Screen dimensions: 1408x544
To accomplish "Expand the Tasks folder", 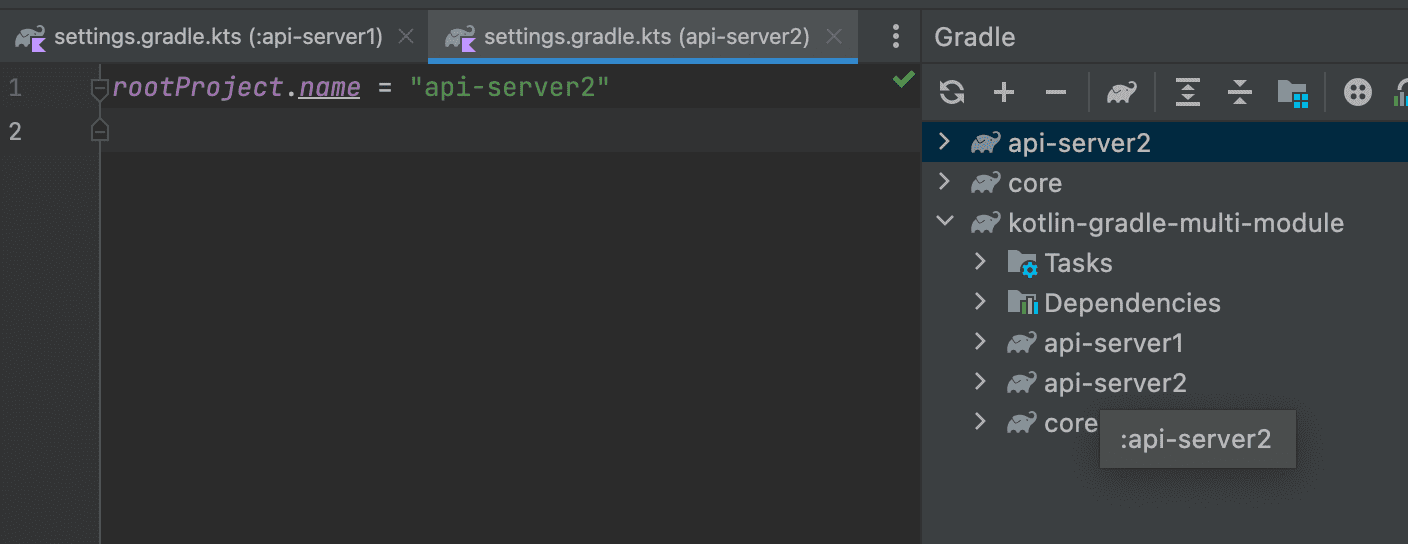I will [x=980, y=262].
